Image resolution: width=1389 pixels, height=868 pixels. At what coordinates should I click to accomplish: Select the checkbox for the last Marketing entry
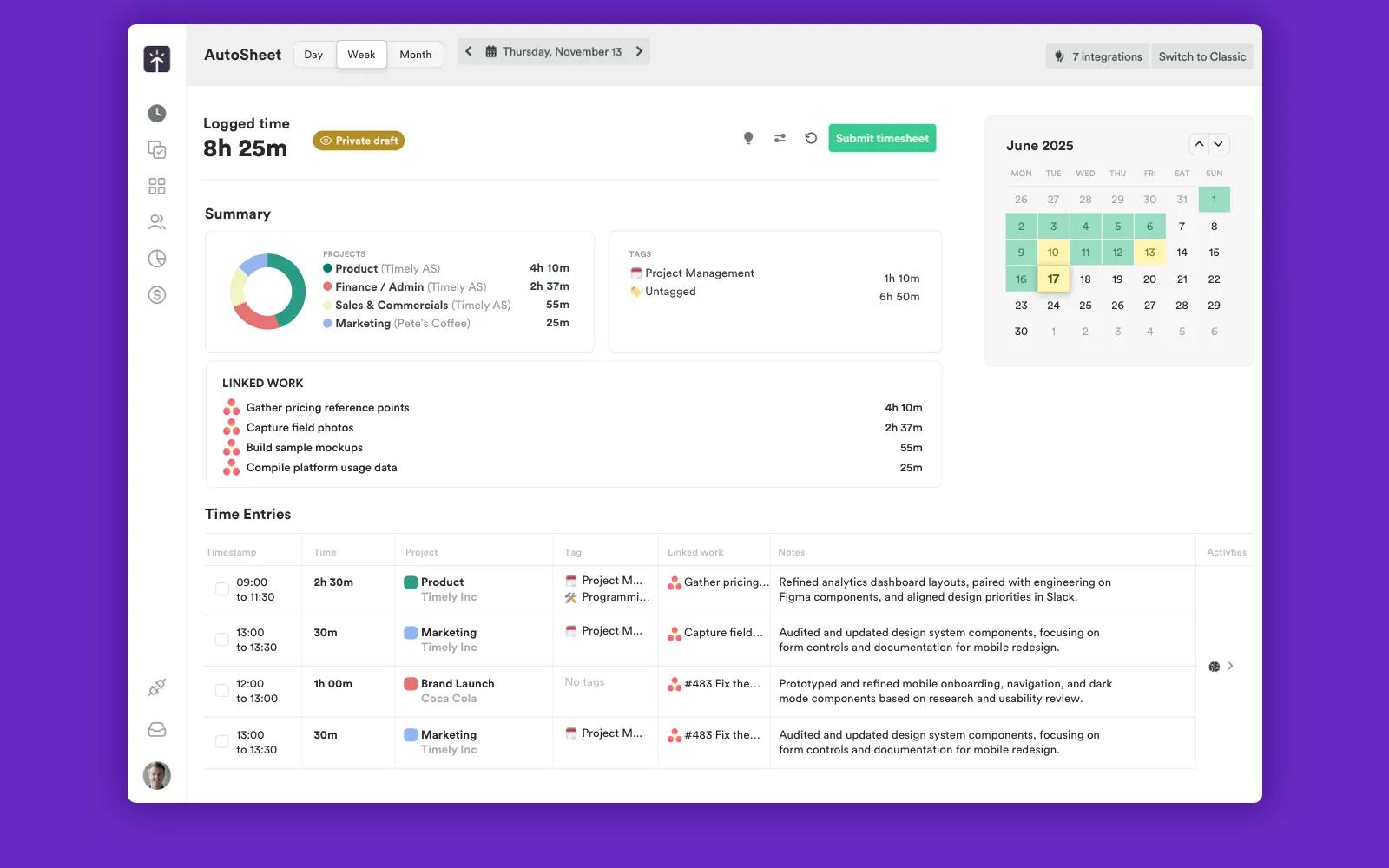[x=221, y=742]
